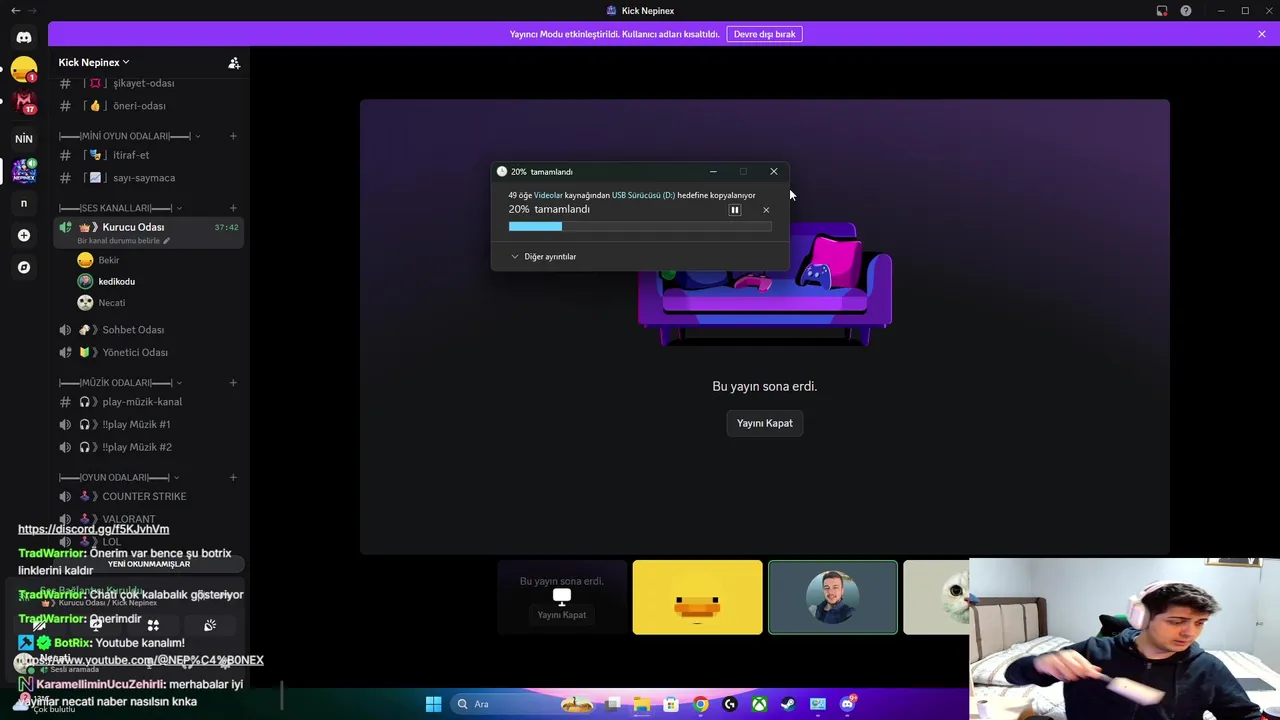
Task: Open Microsoft Store from the taskbar
Action: tap(671, 704)
